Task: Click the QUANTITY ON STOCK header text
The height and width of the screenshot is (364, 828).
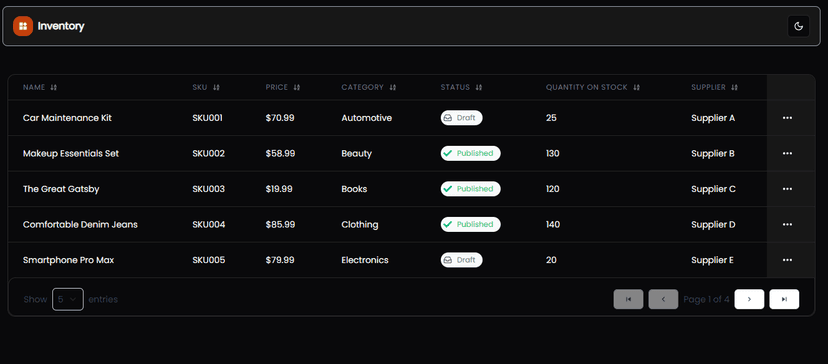Action: click(587, 88)
